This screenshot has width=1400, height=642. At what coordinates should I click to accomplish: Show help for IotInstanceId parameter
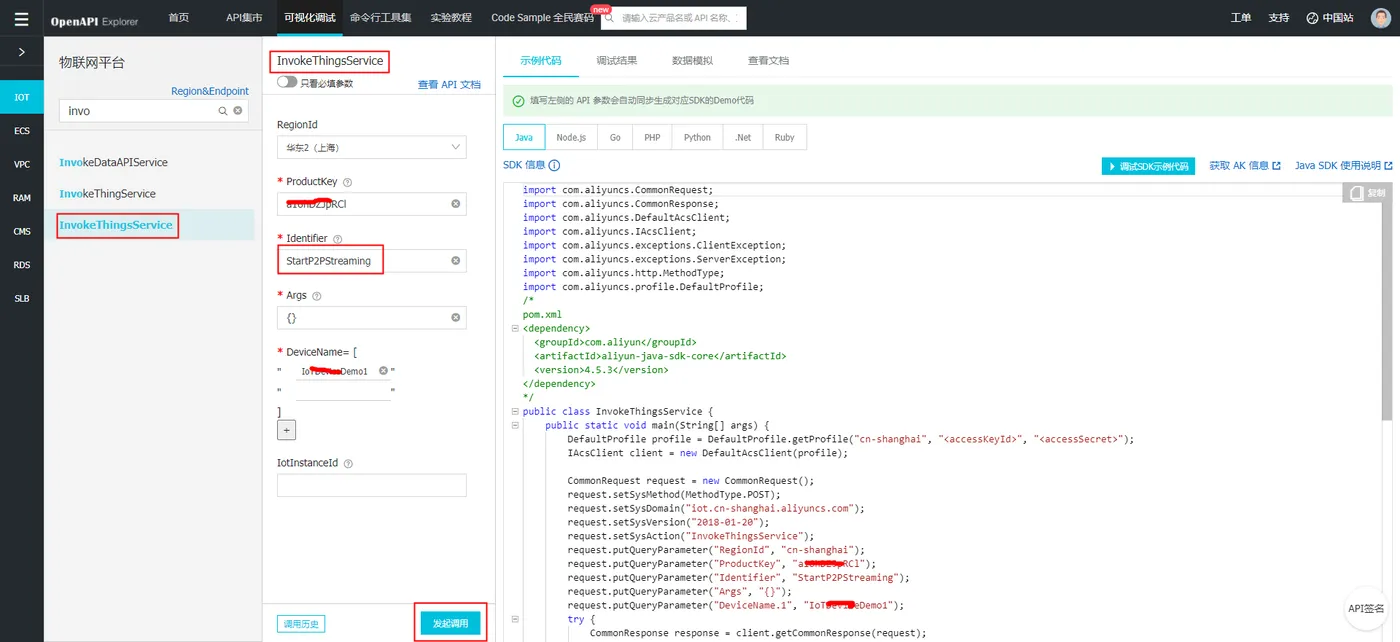tap(348, 464)
